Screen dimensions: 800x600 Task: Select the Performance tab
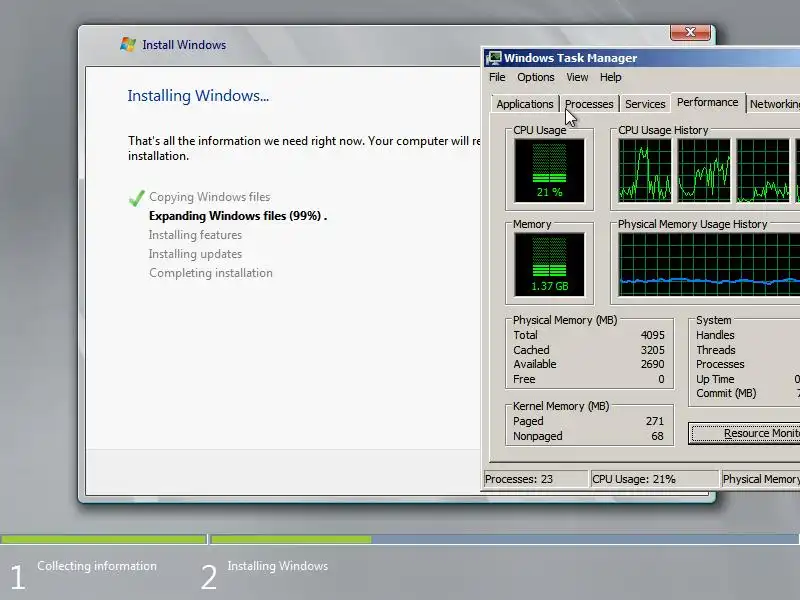pyautogui.click(x=708, y=102)
